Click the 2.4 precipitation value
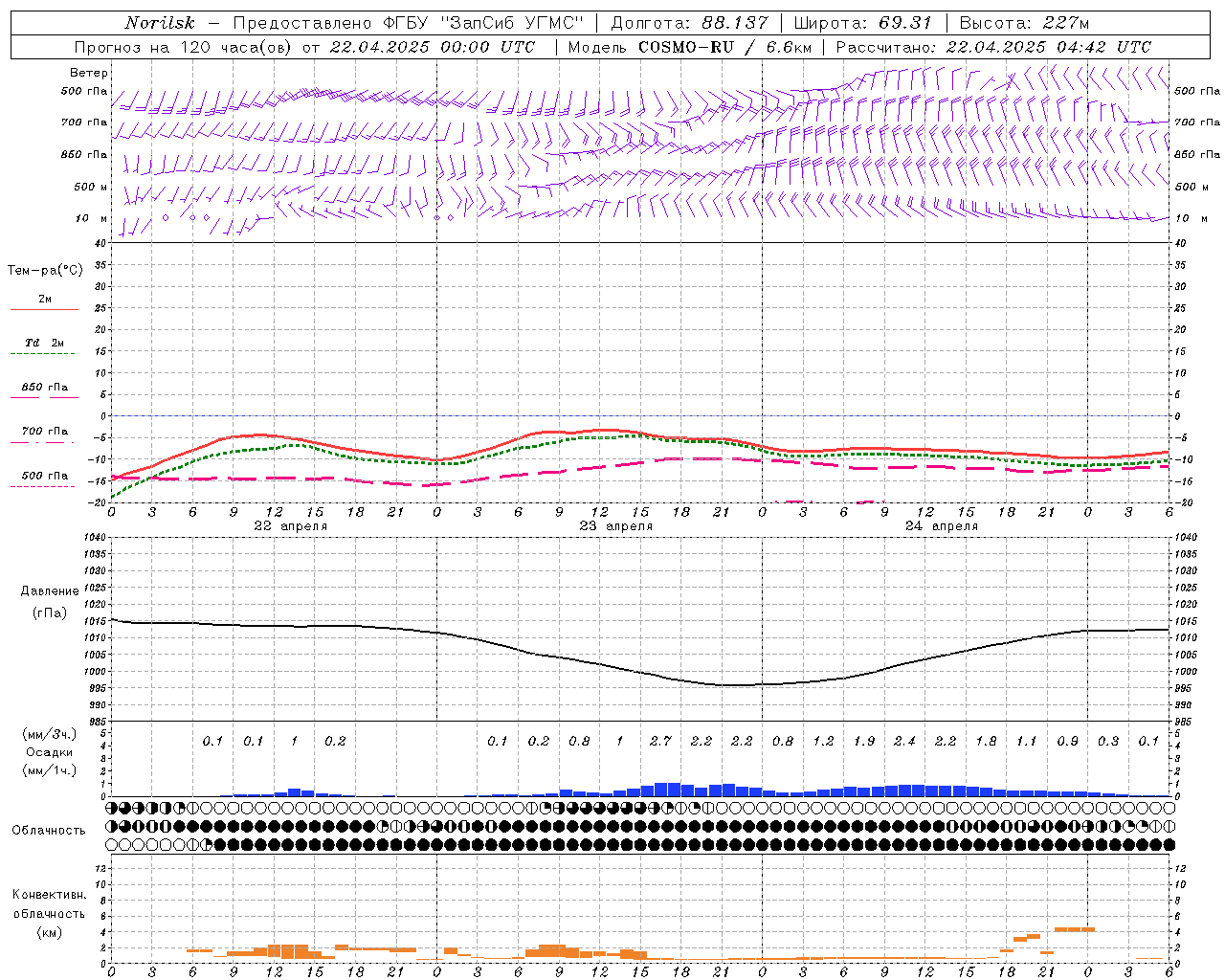The width and height of the screenshot is (1225, 980). click(904, 741)
